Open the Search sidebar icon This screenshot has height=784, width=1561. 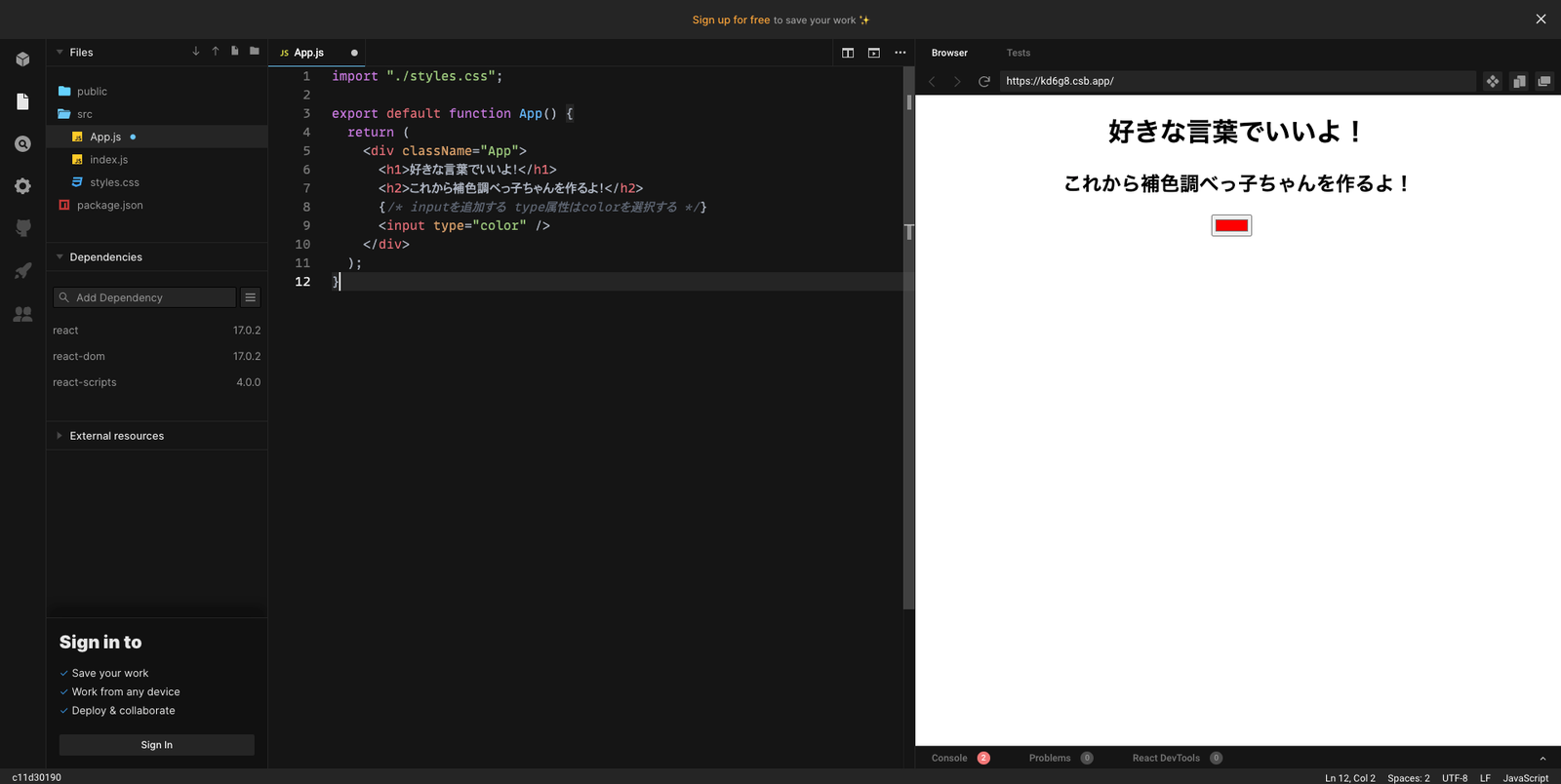pyautogui.click(x=22, y=143)
